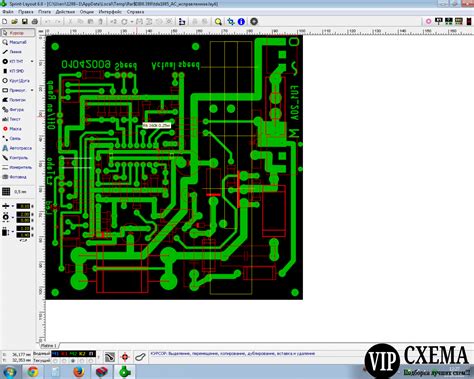Image resolution: width=474 pixels, height=379 pixels.
Task: Select the Текст text tool
Action: 17,119
